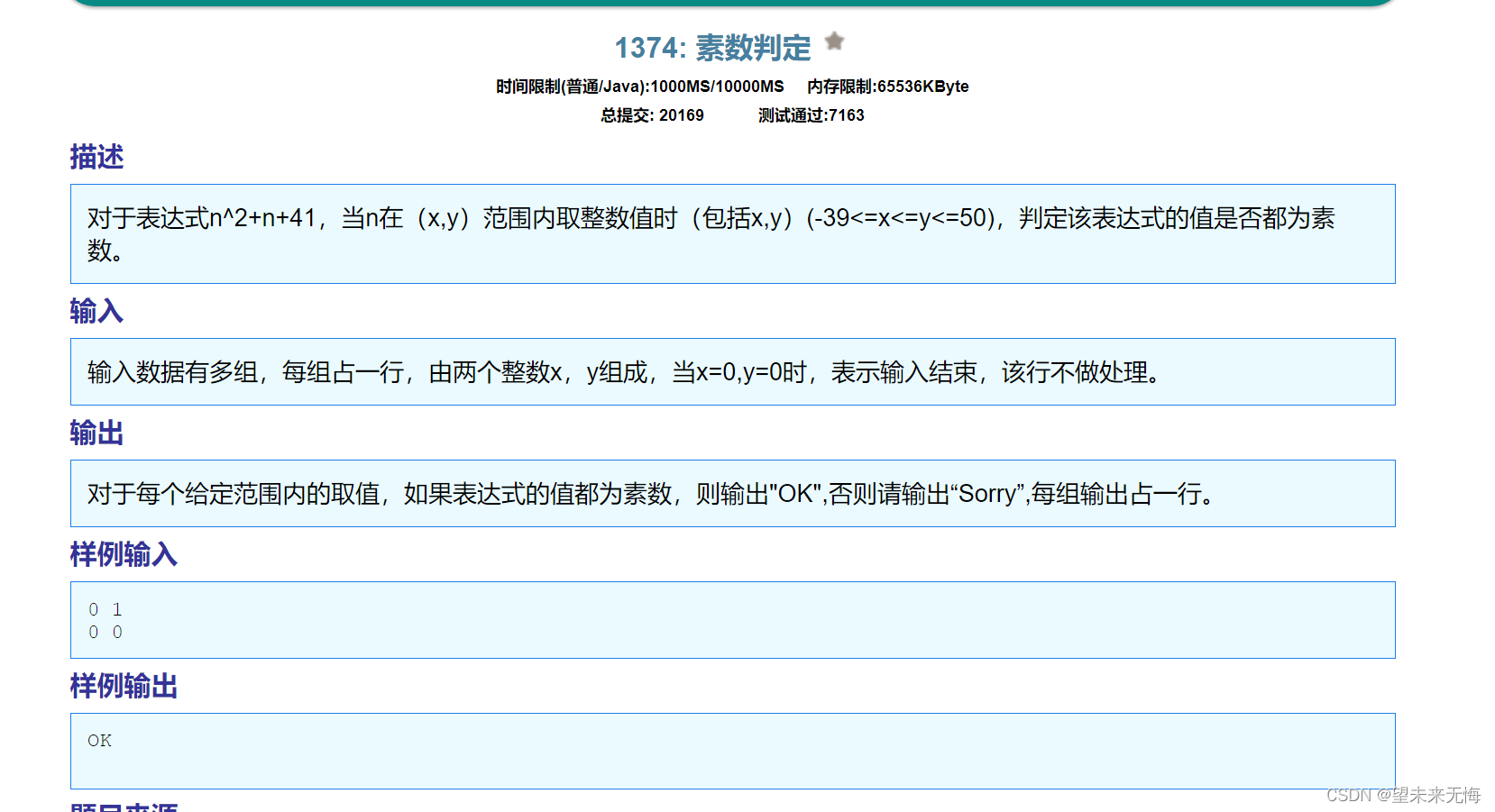Click the 题目来源 section heading
This screenshot has width=1495, height=812.
123,807
